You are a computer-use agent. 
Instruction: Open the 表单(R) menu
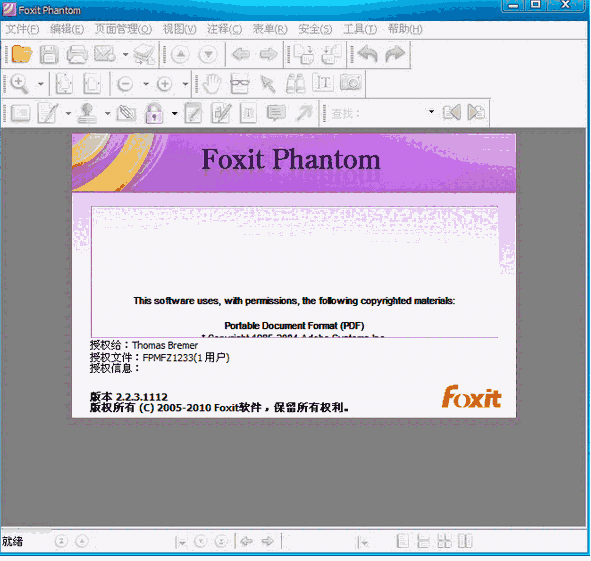click(270, 29)
